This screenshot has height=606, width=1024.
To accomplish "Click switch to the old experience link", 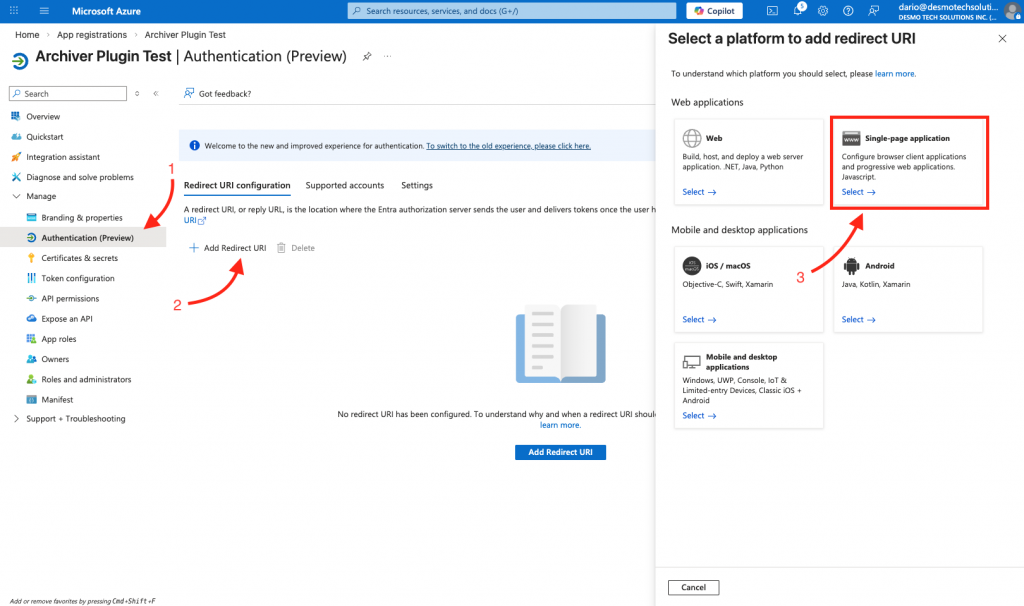I will point(508,146).
